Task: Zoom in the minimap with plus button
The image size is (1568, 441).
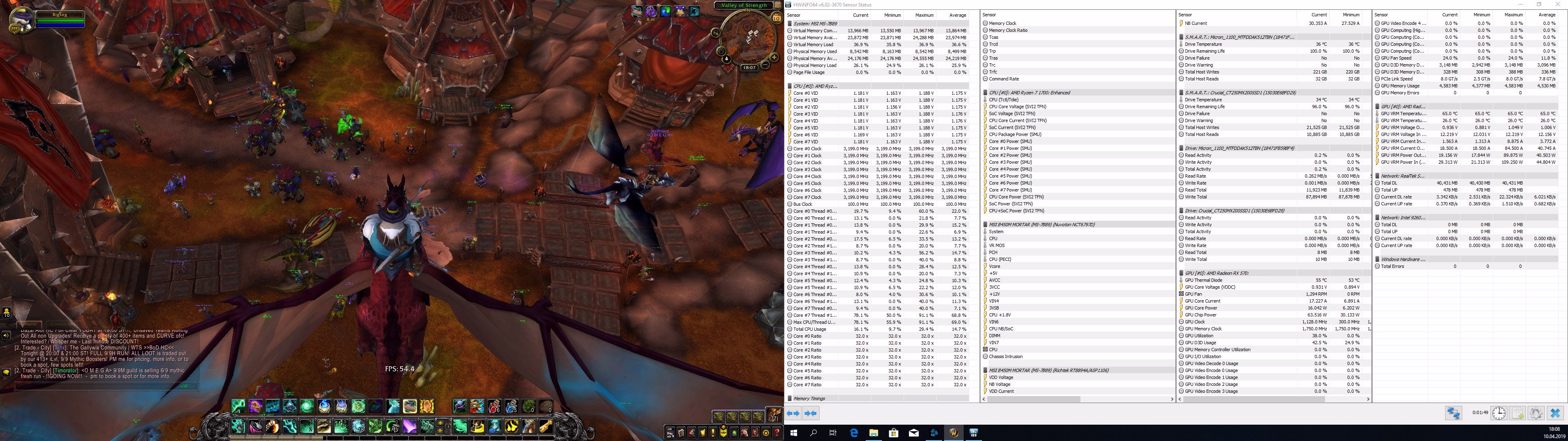Action: click(x=774, y=57)
